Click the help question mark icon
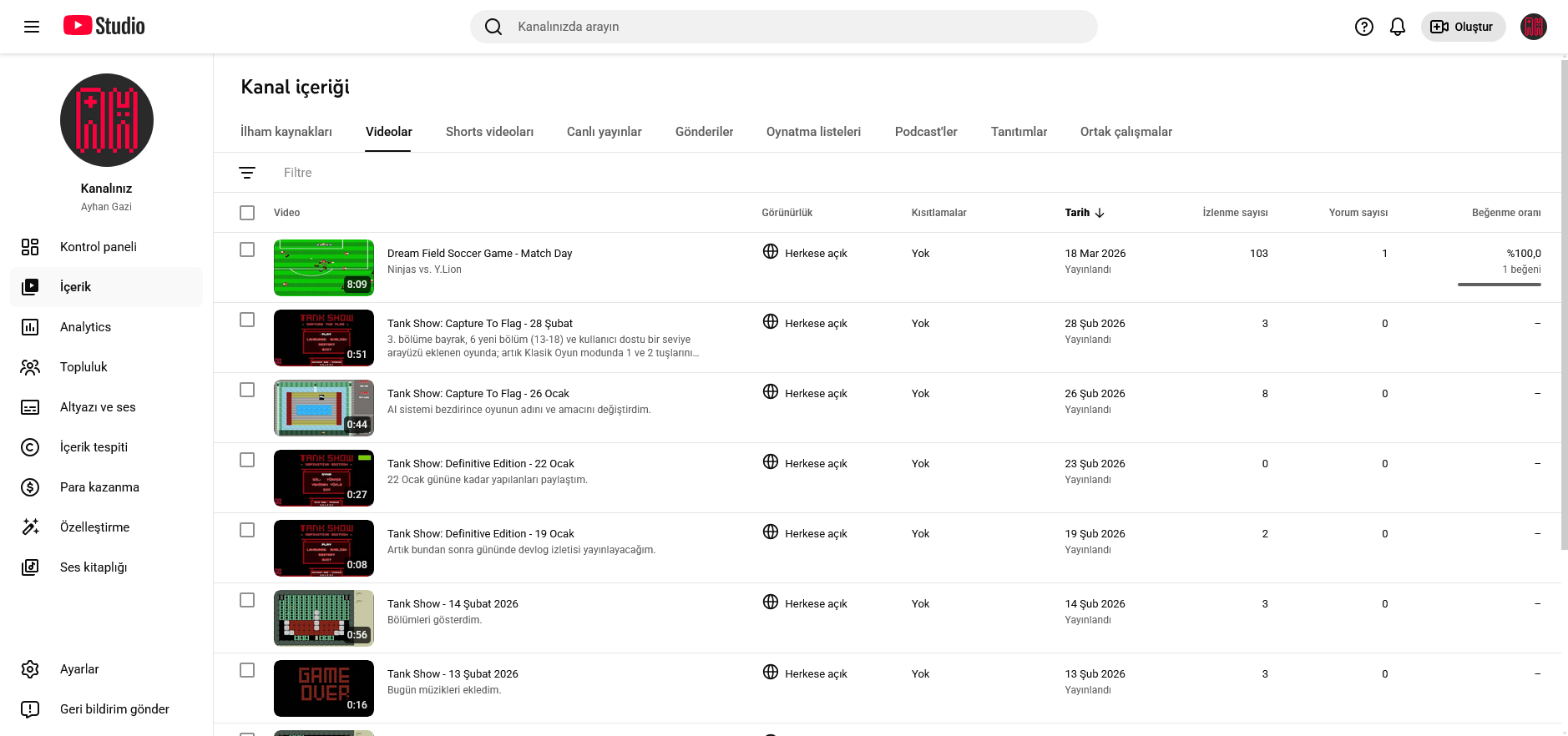The width and height of the screenshot is (1568, 736). coord(1363,27)
